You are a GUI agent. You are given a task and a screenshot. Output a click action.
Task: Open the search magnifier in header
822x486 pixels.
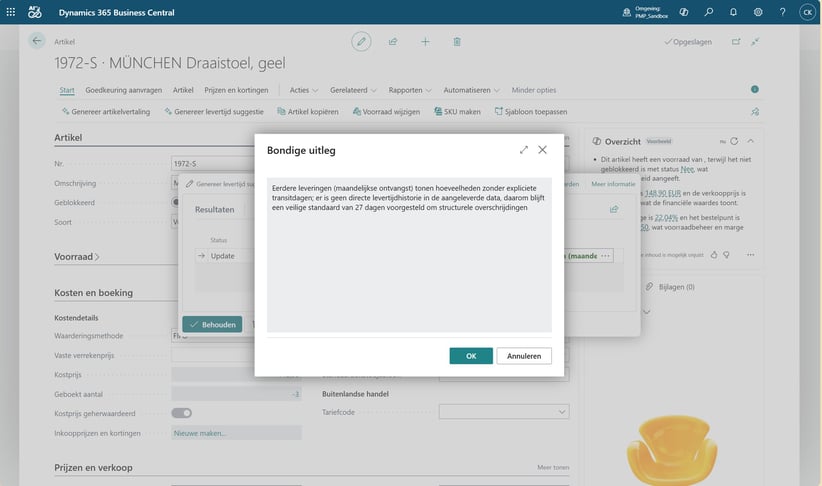709,12
